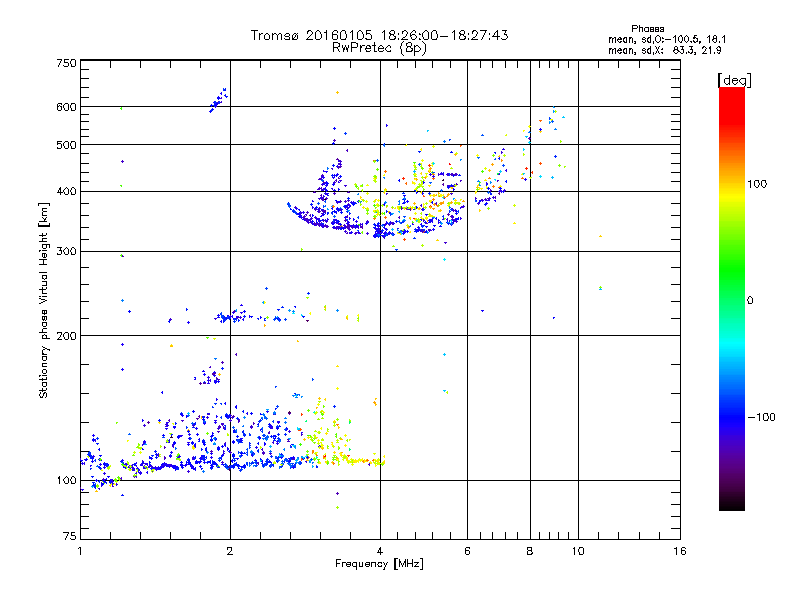
Task: Click the y-axis tick label '200'
Action: point(66,336)
